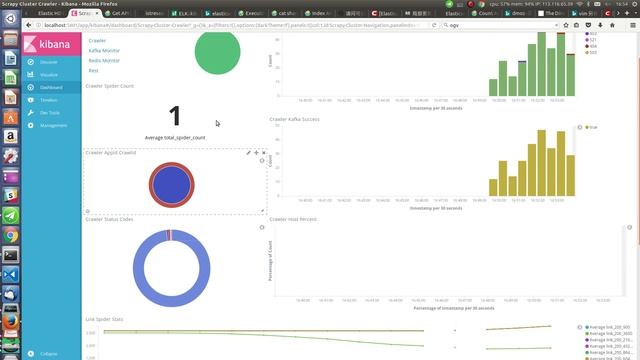Open the Discover section in Kibana sidebar
The width and height of the screenshot is (640, 360).
pos(51,62)
